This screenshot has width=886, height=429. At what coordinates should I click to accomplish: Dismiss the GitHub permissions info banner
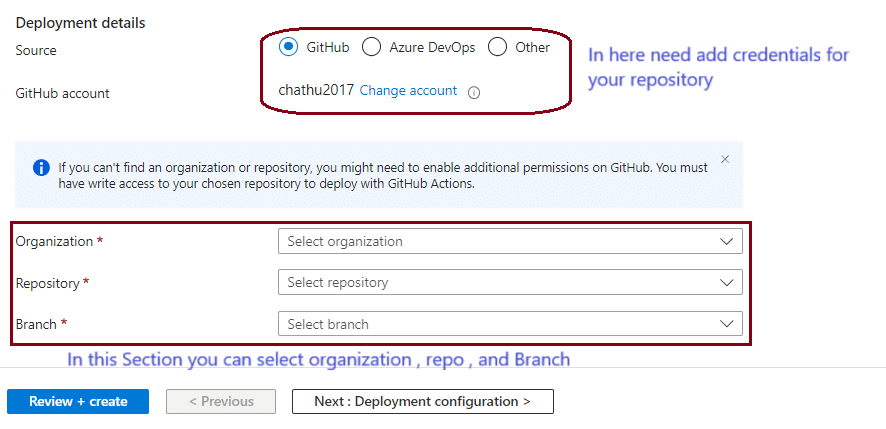point(725,159)
